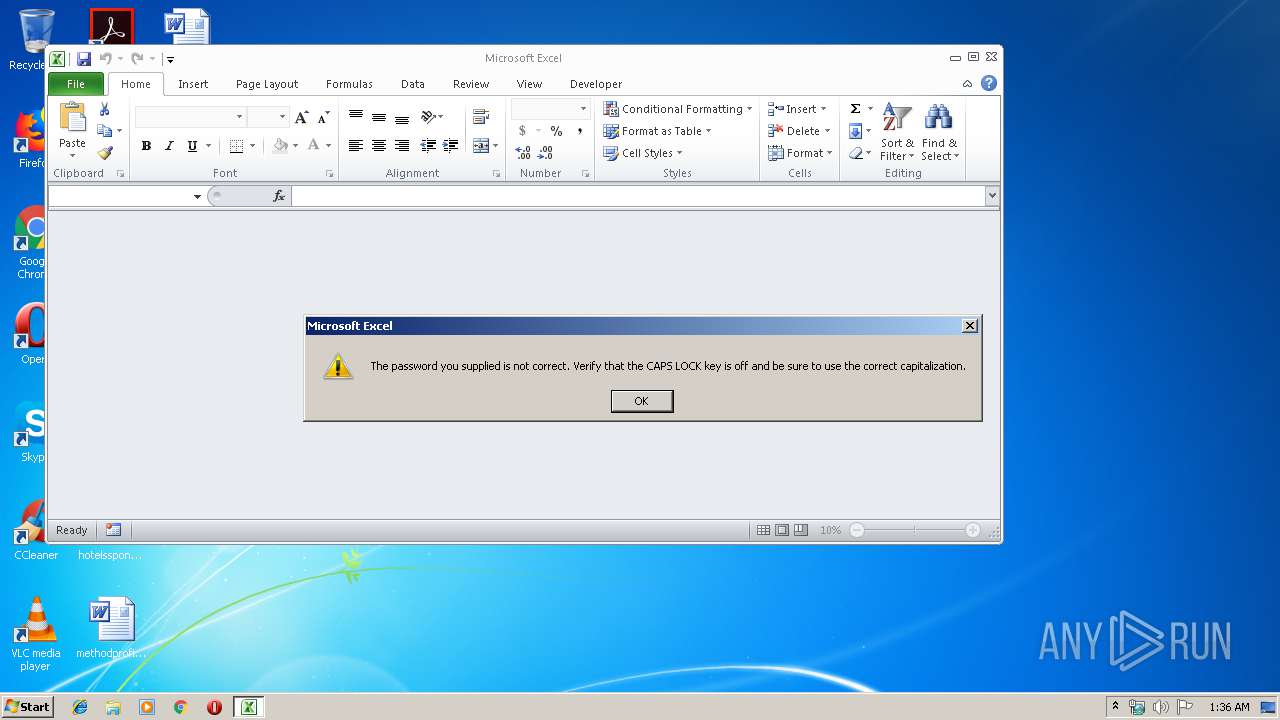The width and height of the screenshot is (1280, 720).
Task: Click the Insert Function fx icon
Action: pos(279,196)
